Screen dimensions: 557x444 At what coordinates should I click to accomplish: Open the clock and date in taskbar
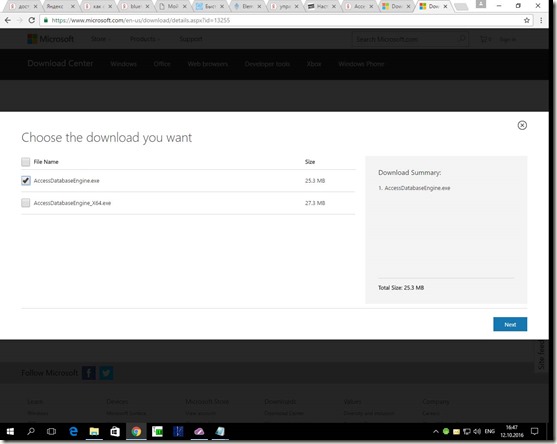click(x=512, y=431)
